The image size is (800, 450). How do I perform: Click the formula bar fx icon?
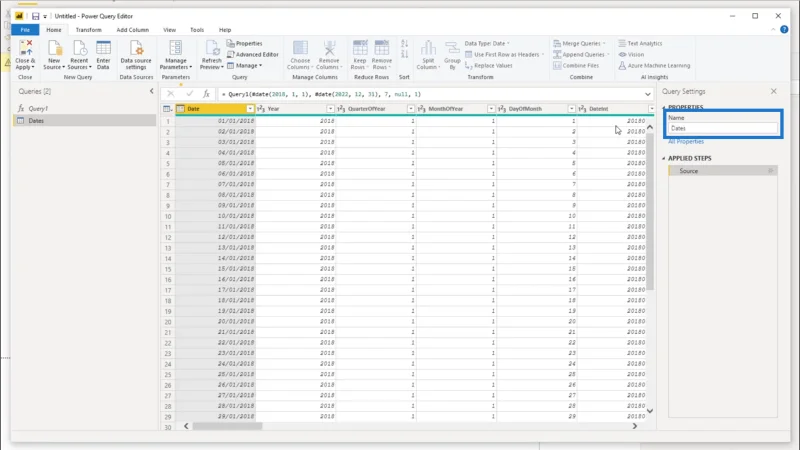pos(206,94)
